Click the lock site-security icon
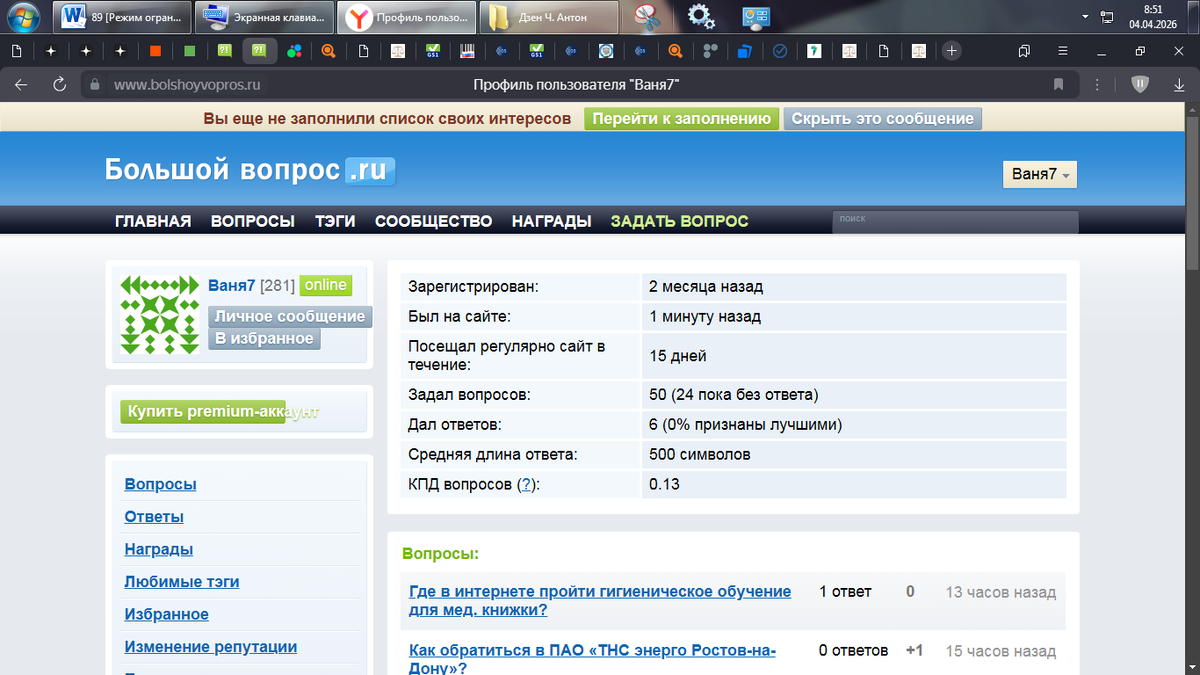 click(x=96, y=85)
